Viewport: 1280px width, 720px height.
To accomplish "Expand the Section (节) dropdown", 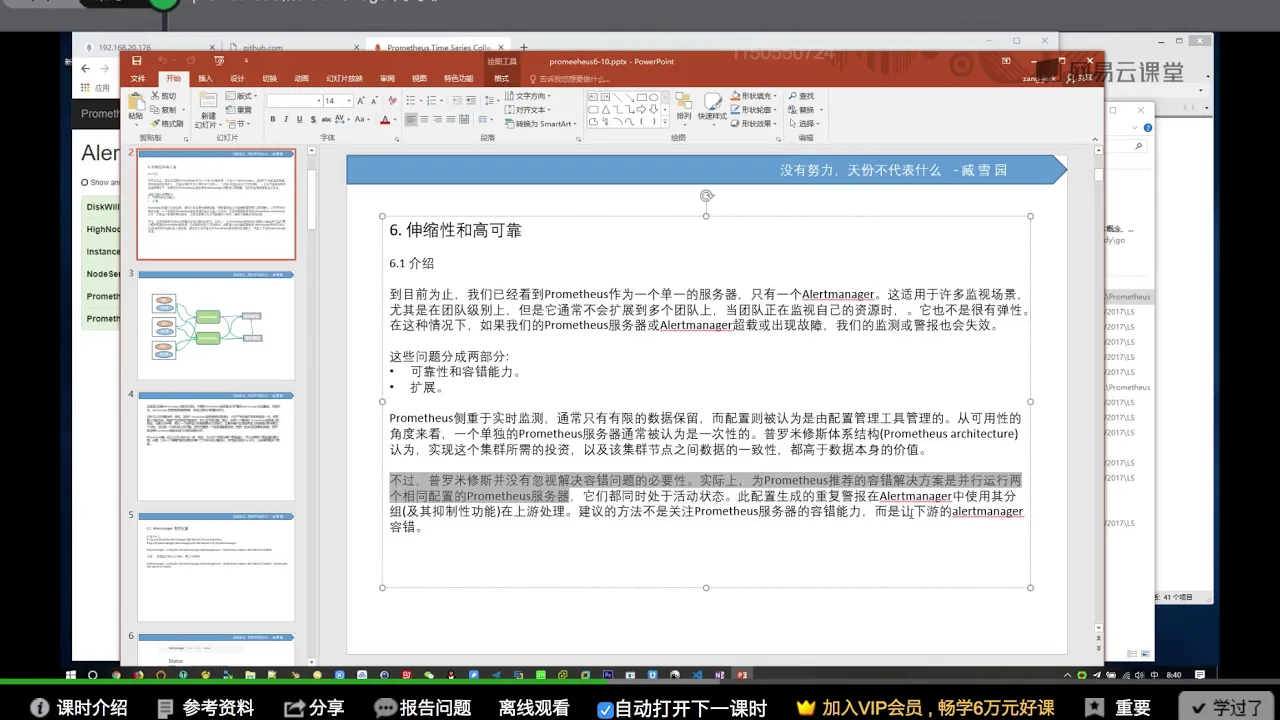I will [237, 124].
